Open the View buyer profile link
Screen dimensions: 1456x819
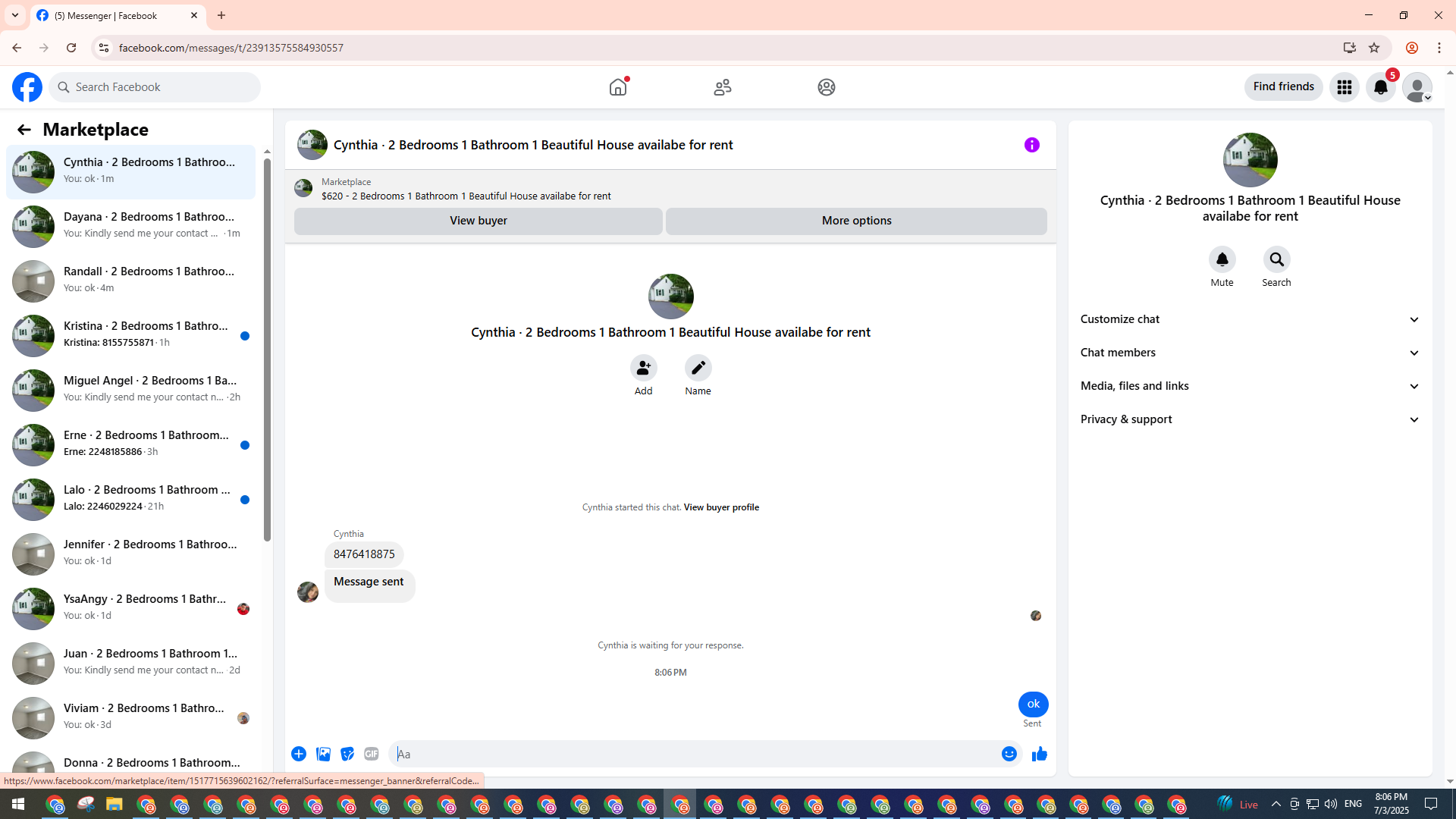[720, 507]
